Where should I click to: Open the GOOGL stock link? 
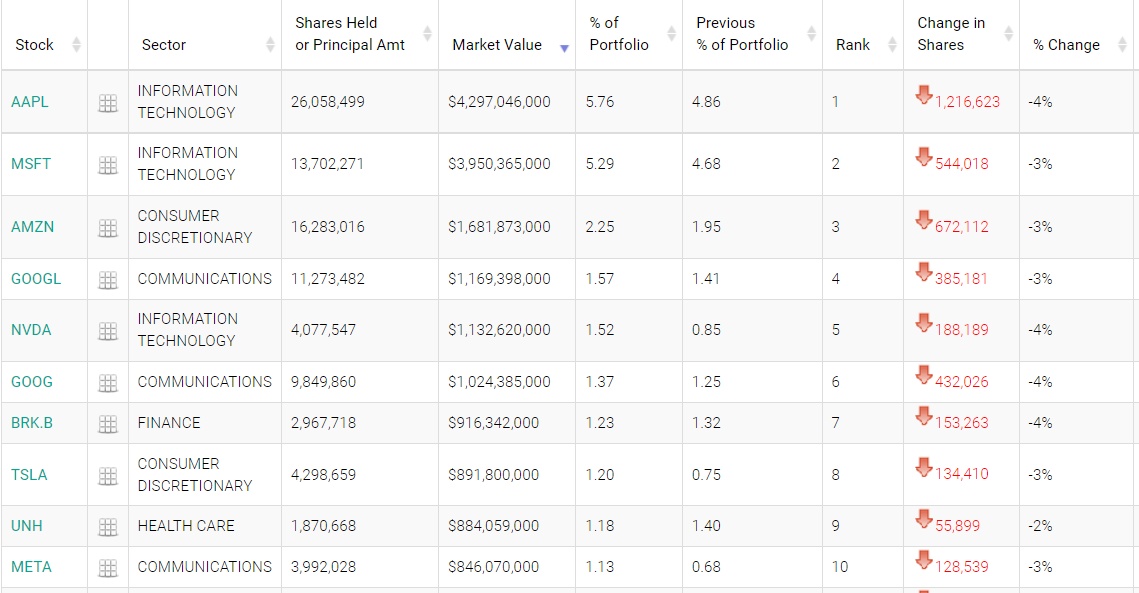36,279
